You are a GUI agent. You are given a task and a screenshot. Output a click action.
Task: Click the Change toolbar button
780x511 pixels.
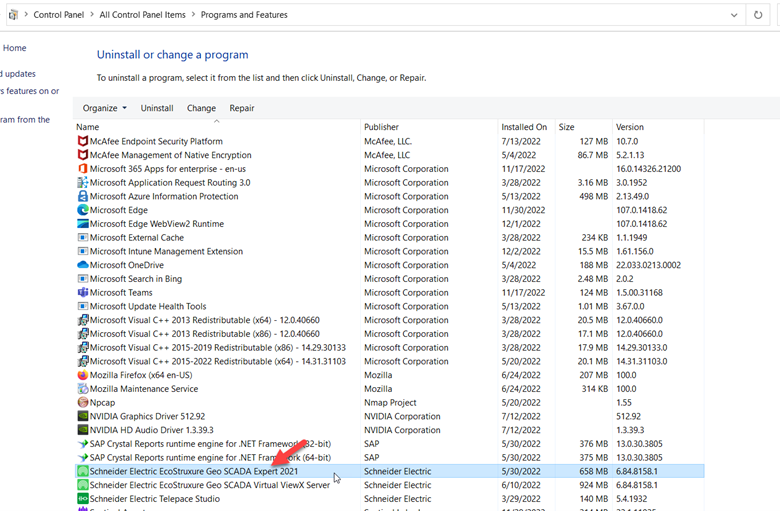coord(201,108)
